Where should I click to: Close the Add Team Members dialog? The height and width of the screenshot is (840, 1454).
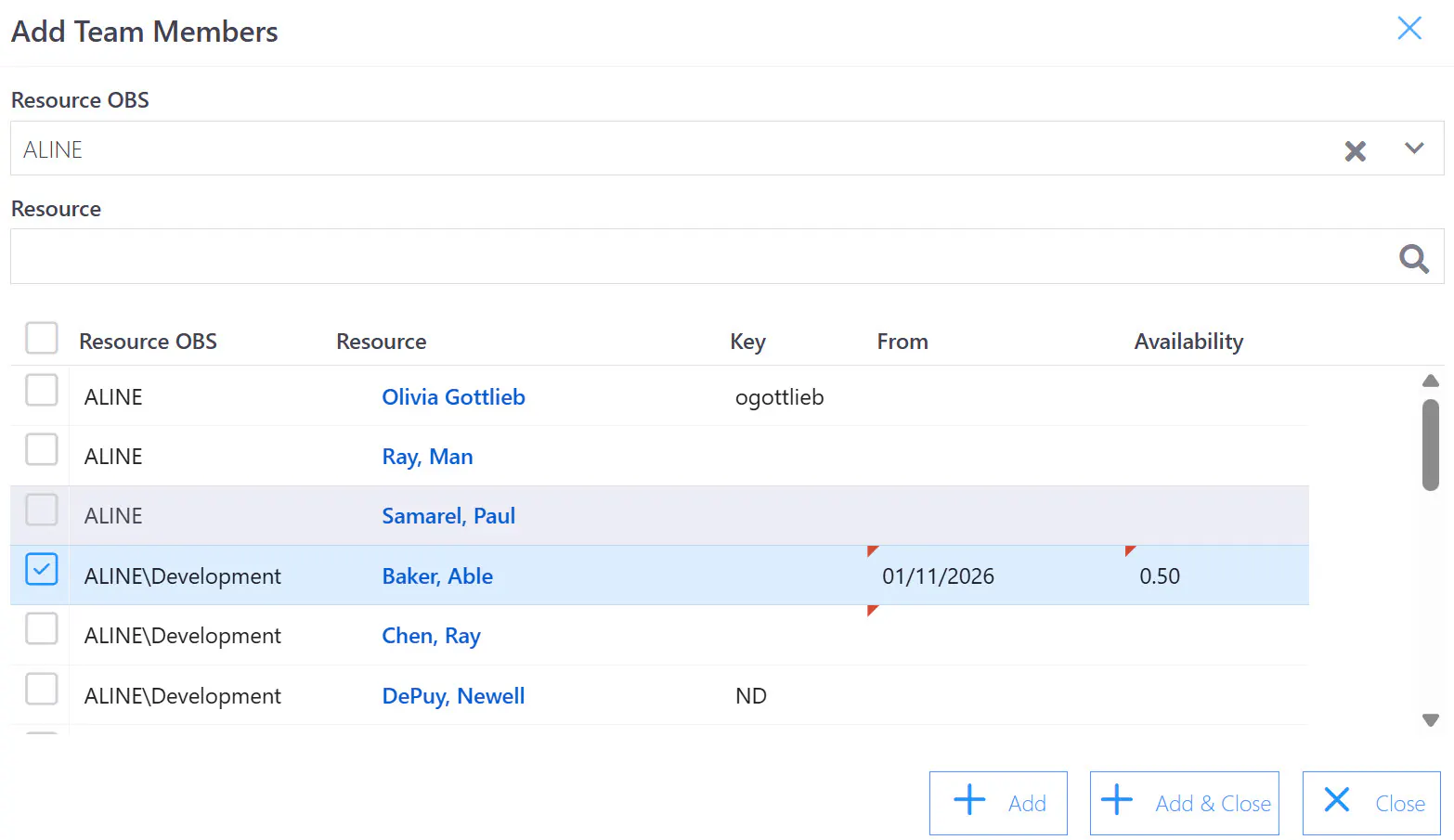coord(1409,29)
